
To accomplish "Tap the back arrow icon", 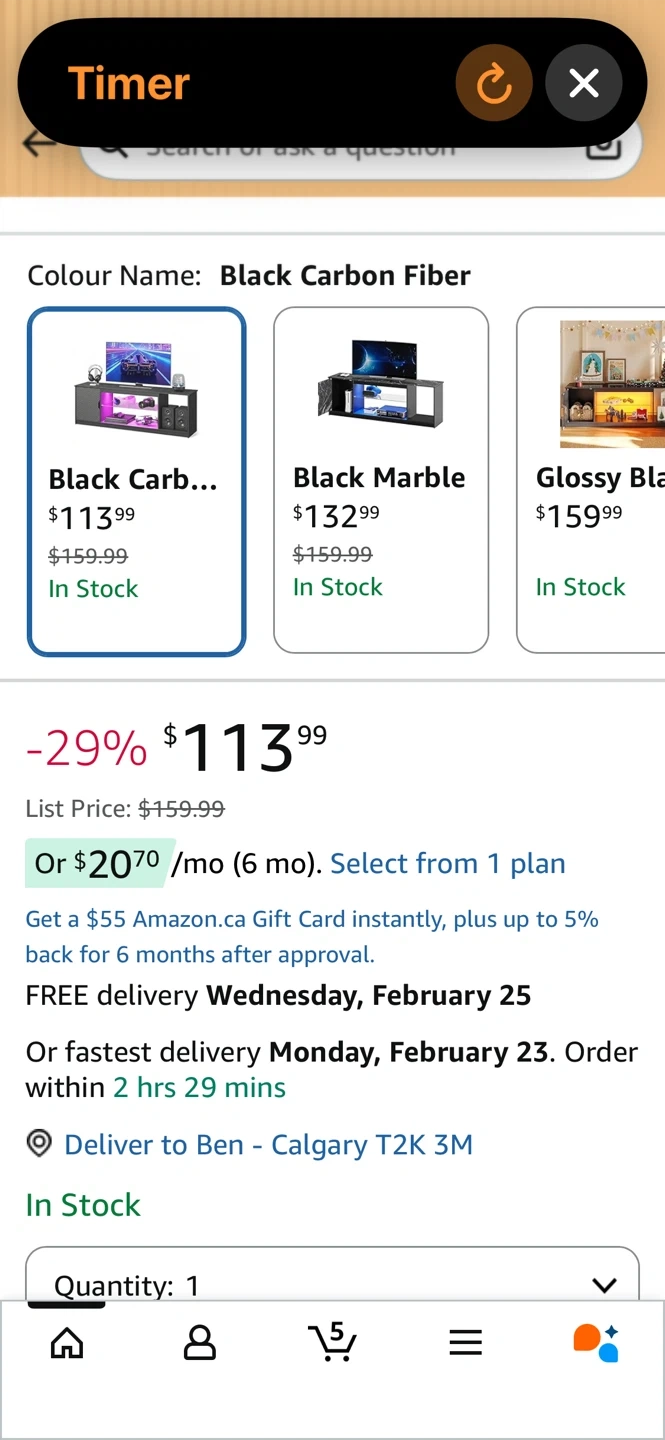I will coord(38,146).
